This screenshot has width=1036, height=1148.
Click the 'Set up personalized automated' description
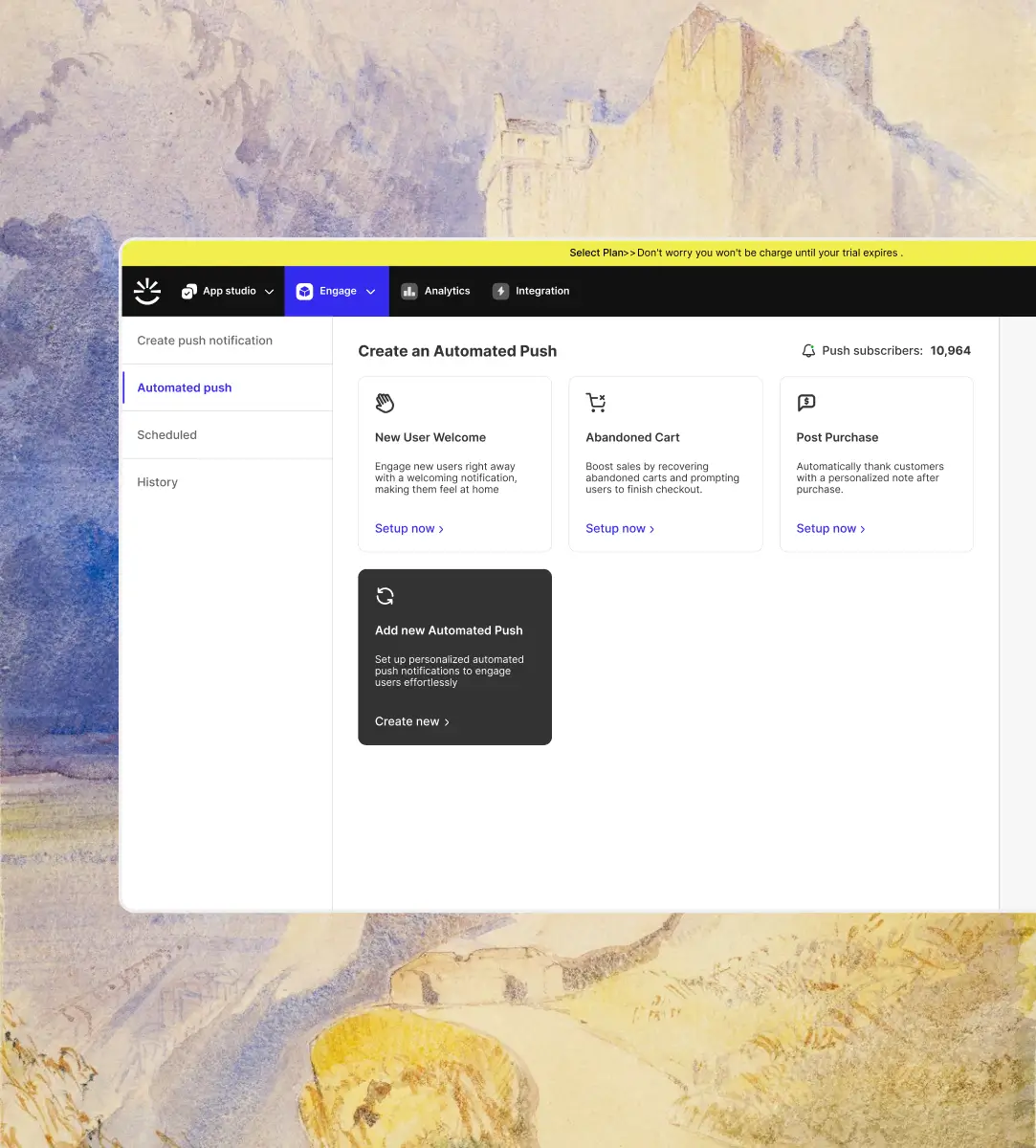point(450,671)
